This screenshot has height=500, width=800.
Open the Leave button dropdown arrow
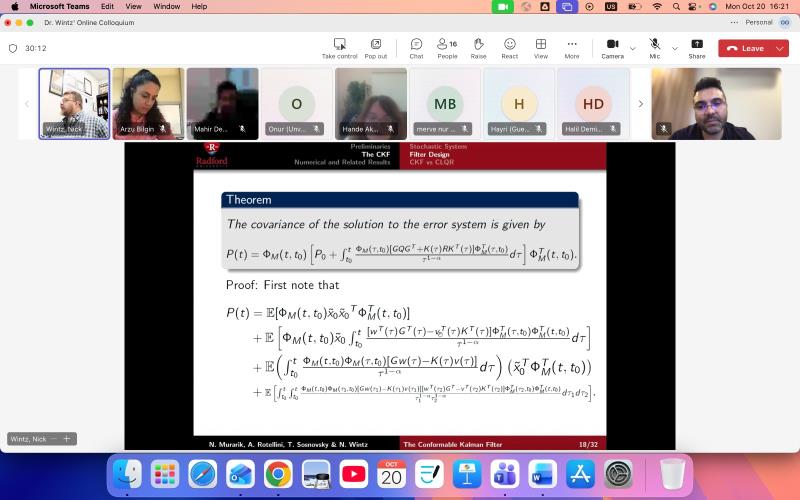pos(780,48)
